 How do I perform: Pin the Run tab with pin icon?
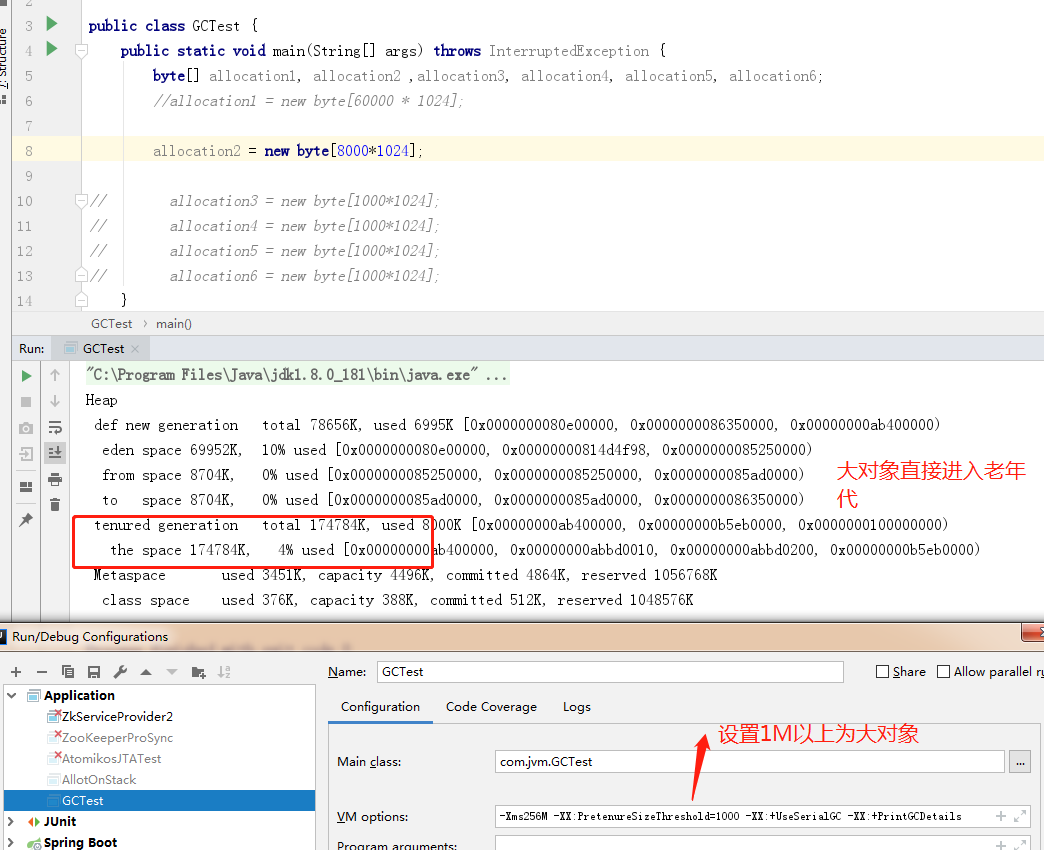click(26, 520)
